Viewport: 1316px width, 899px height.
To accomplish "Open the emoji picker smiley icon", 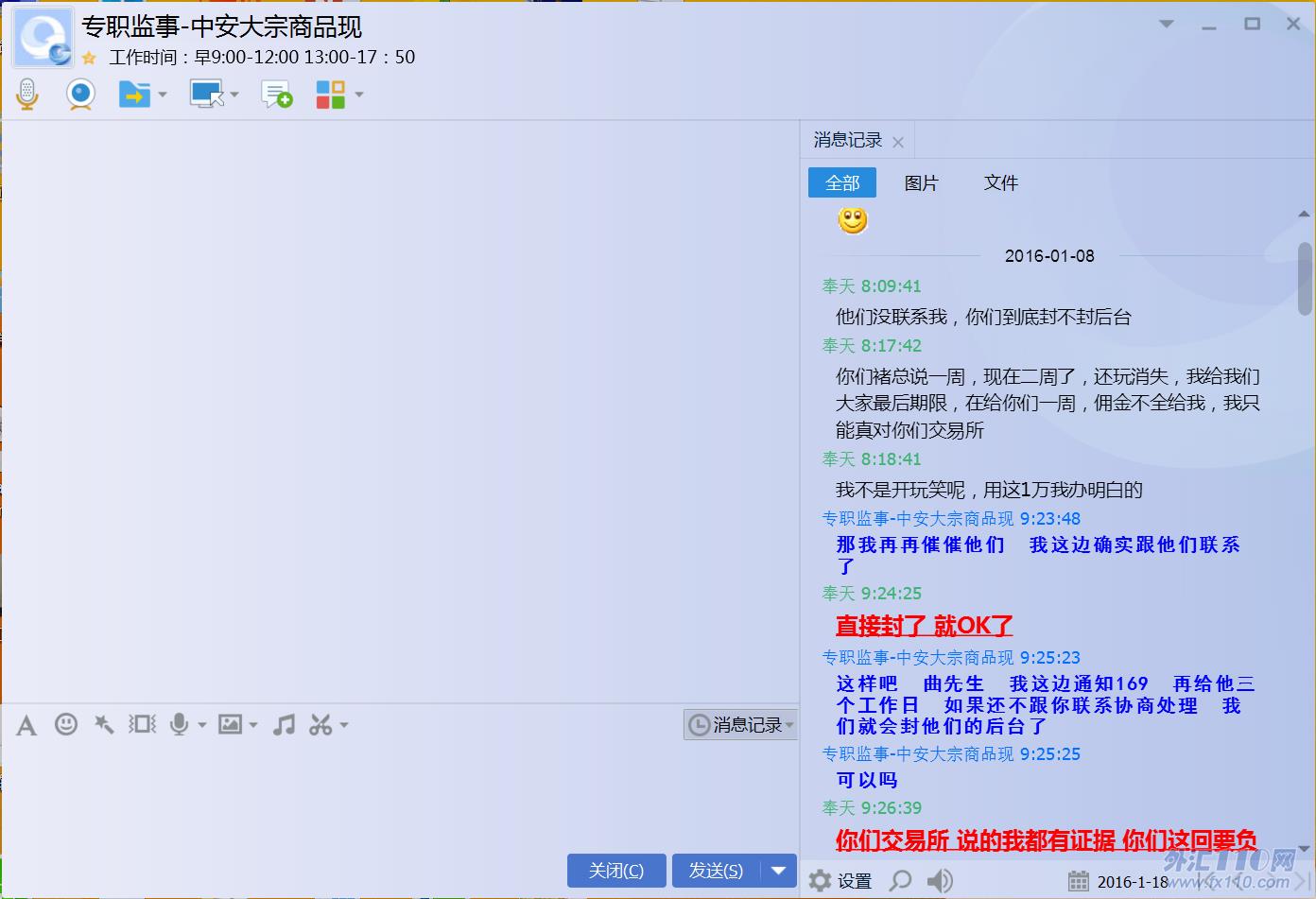I will tap(66, 724).
